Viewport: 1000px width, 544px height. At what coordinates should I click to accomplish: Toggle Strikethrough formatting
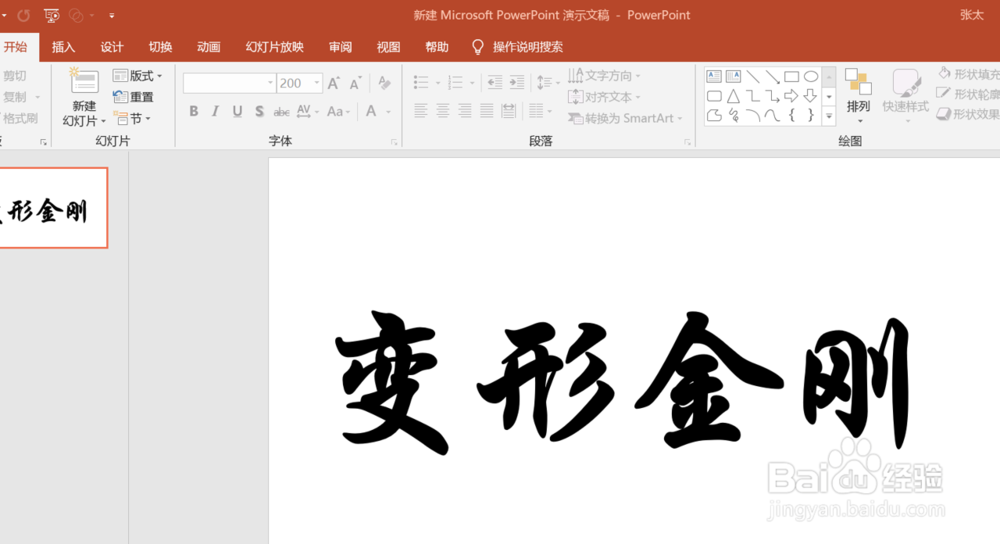point(281,112)
